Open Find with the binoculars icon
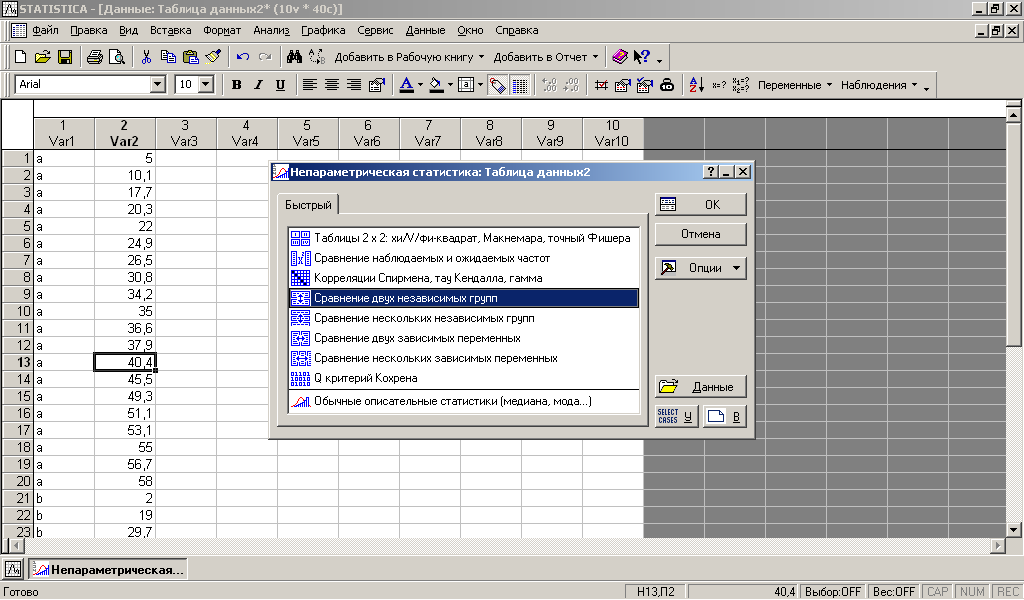1024x600 pixels. pos(294,57)
